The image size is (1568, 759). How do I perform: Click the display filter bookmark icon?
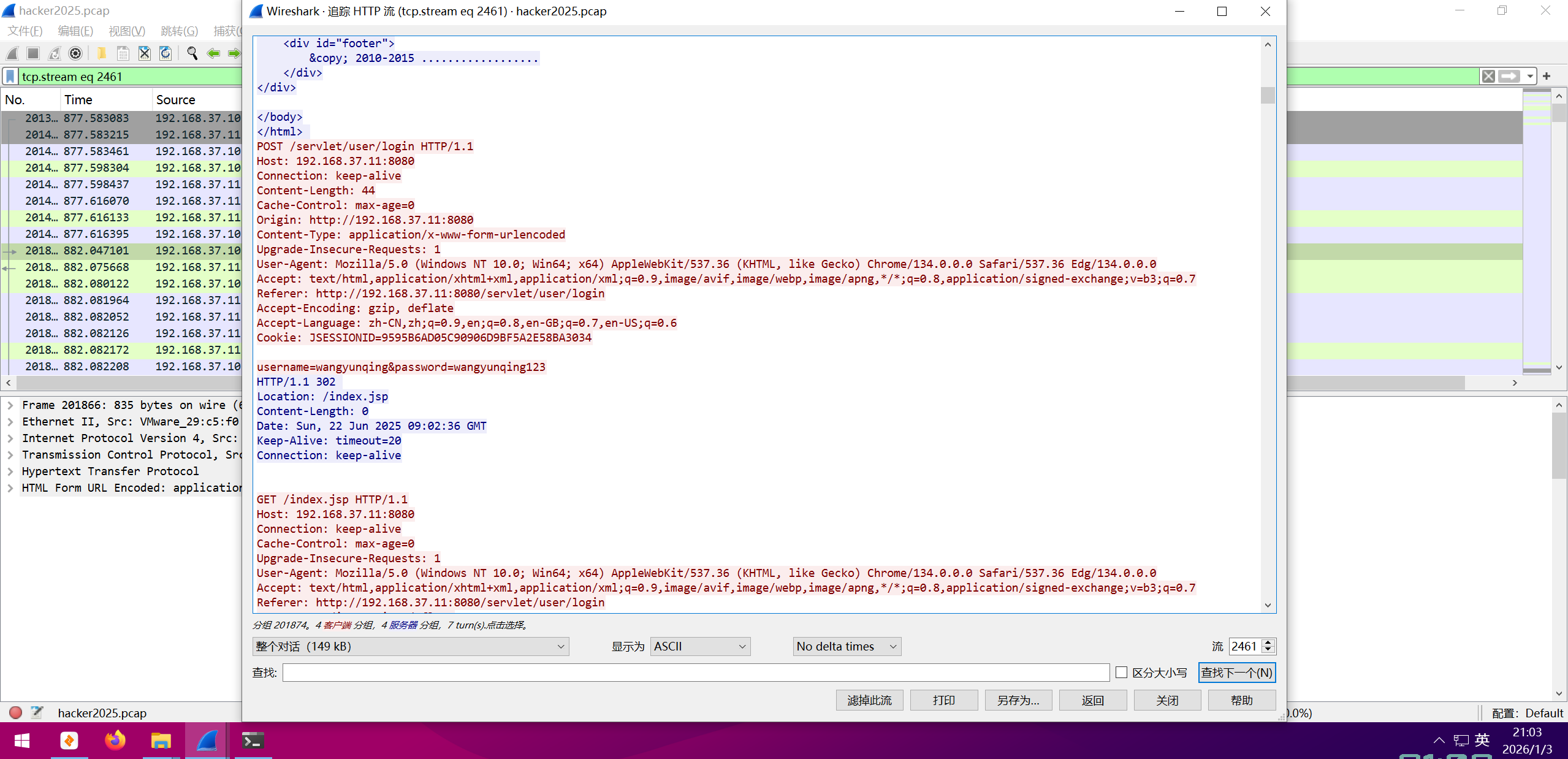tap(10, 76)
